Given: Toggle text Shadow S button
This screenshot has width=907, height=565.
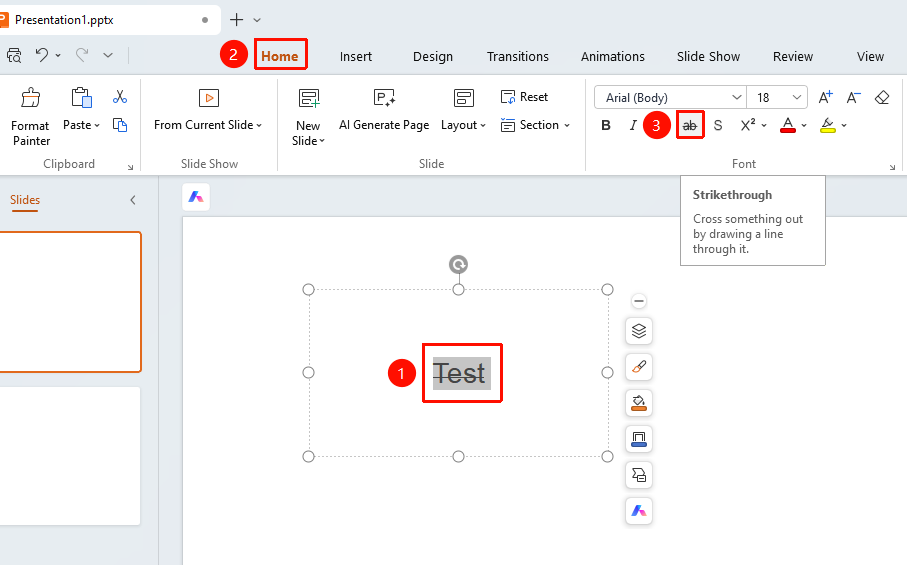Looking at the screenshot, I should [x=718, y=125].
